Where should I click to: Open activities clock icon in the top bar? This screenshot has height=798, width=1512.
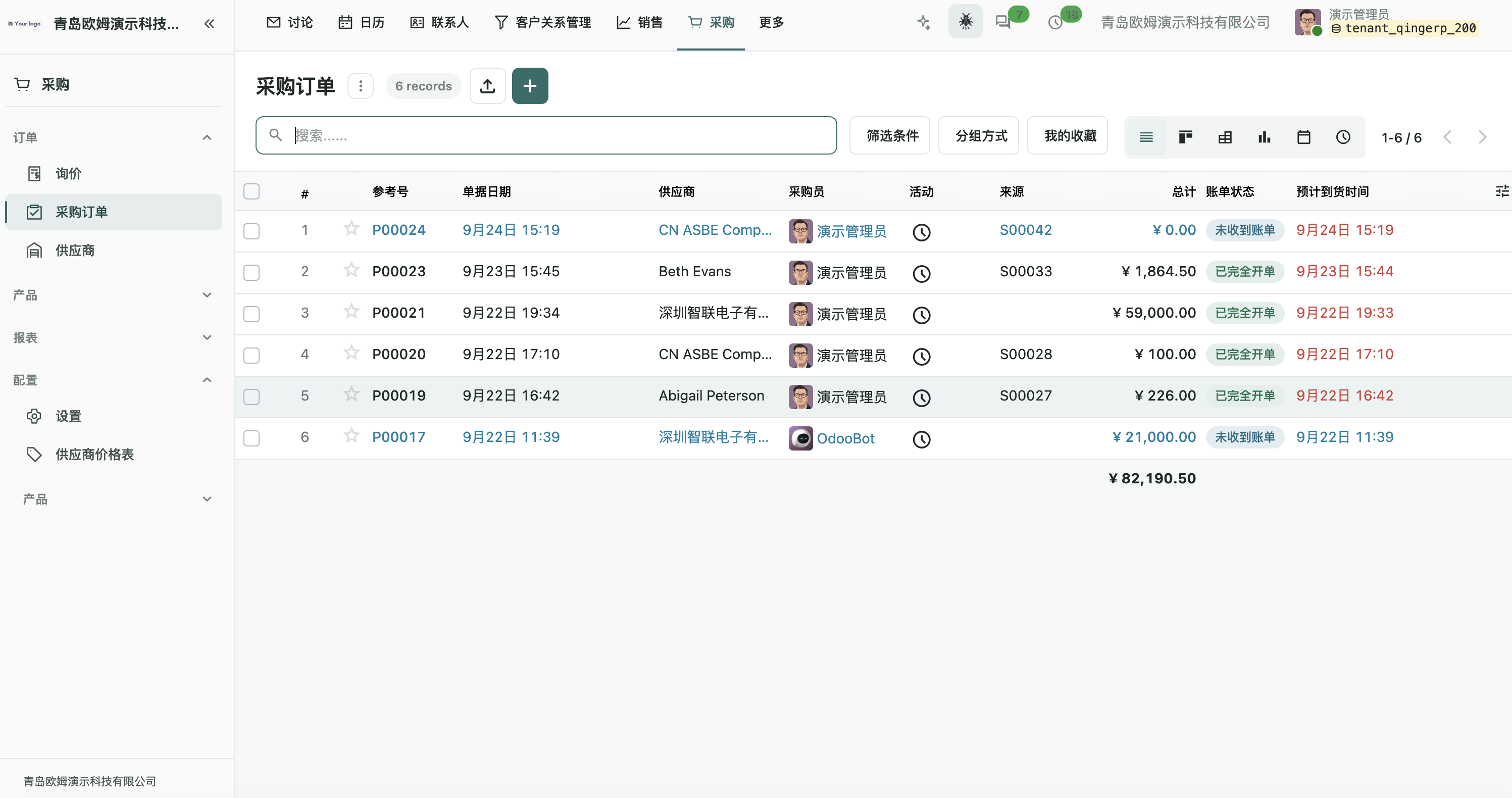[1055, 22]
